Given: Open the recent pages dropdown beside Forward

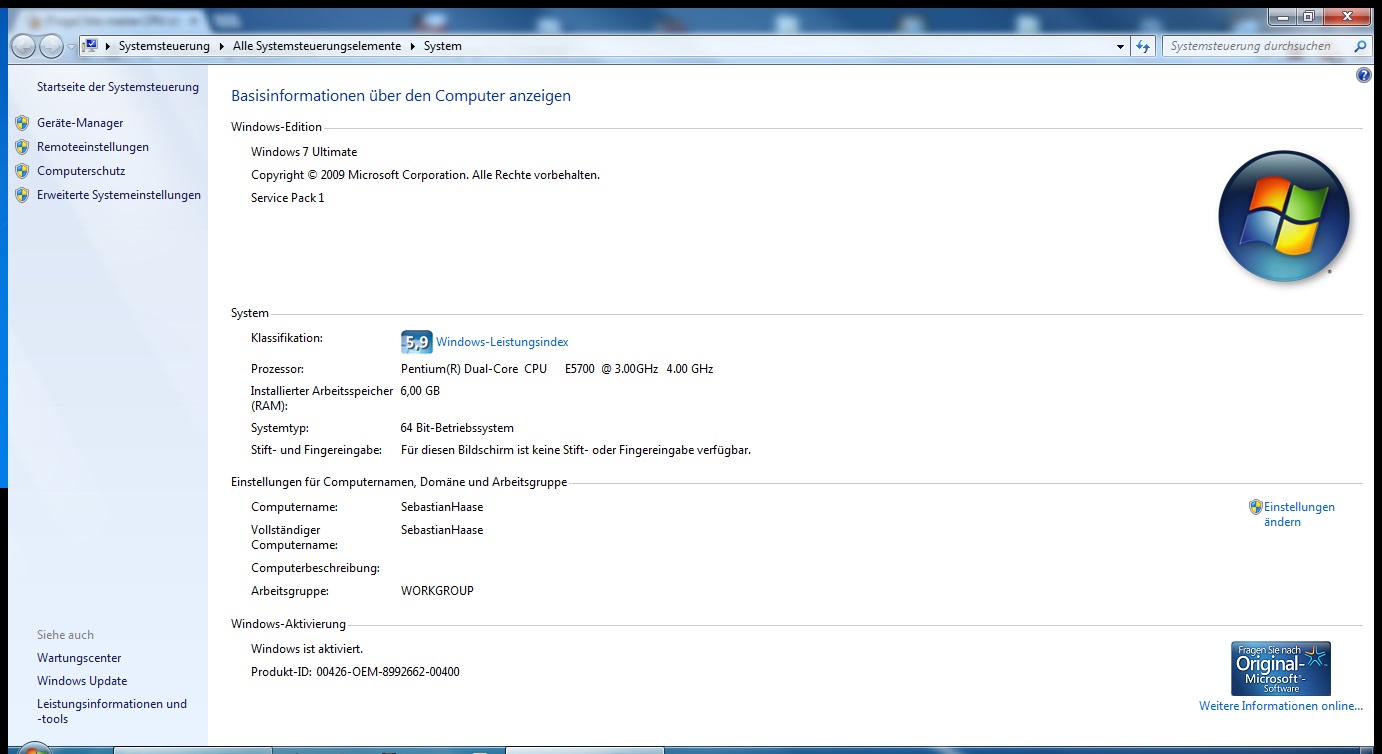Looking at the screenshot, I should (x=71, y=47).
